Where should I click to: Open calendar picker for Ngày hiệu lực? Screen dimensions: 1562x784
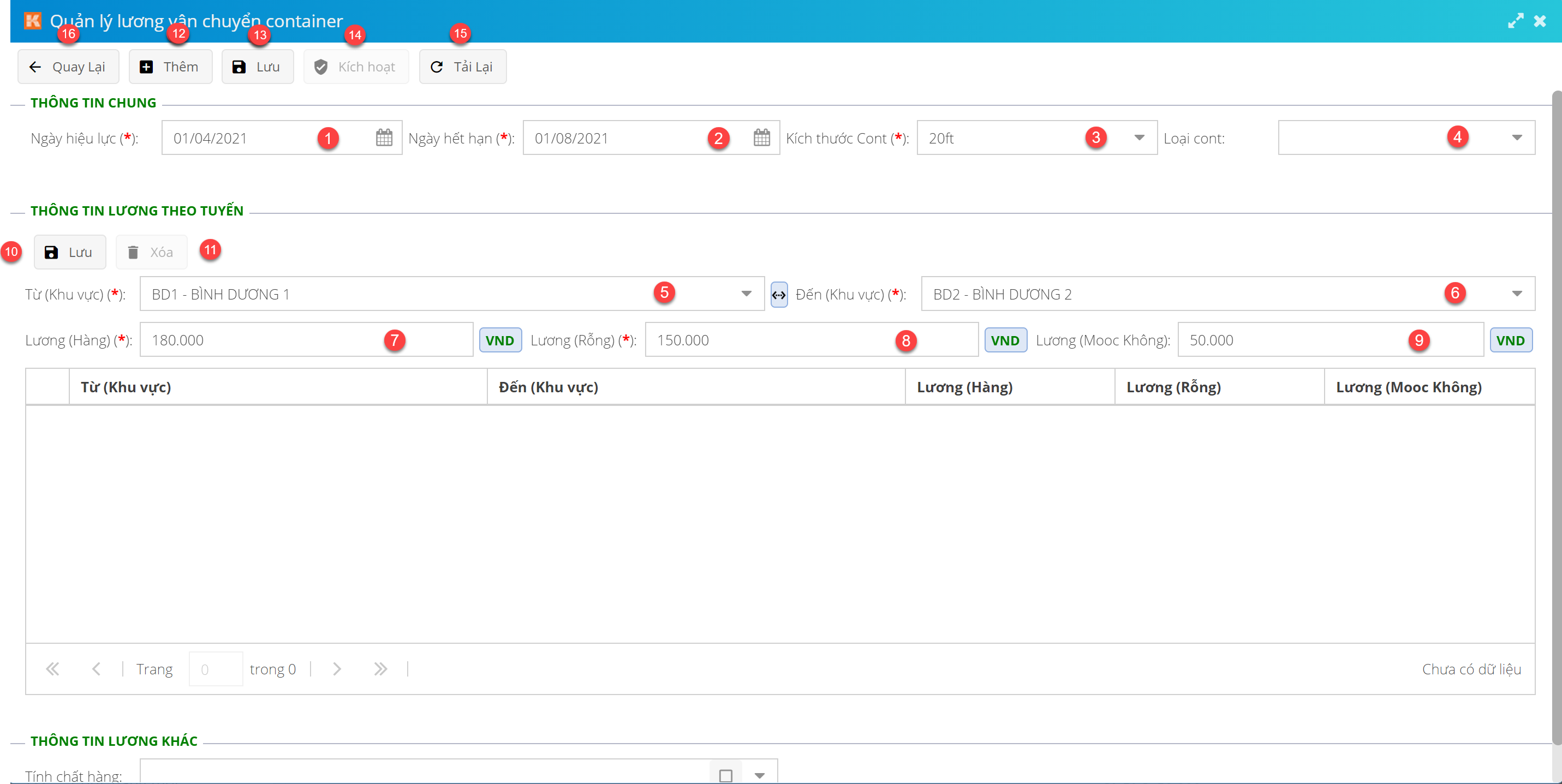384,137
